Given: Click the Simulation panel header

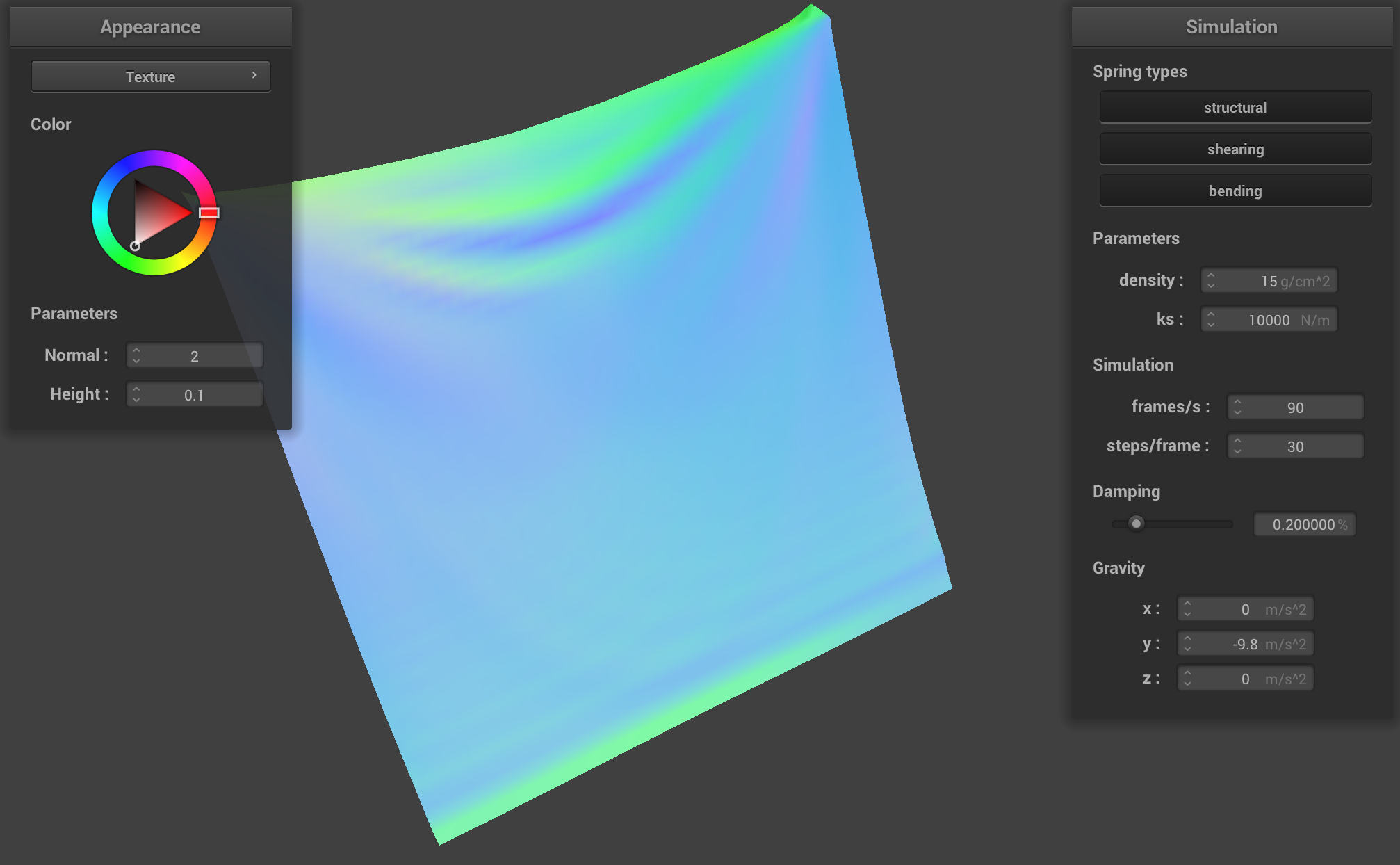Looking at the screenshot, I should 1232,27.
